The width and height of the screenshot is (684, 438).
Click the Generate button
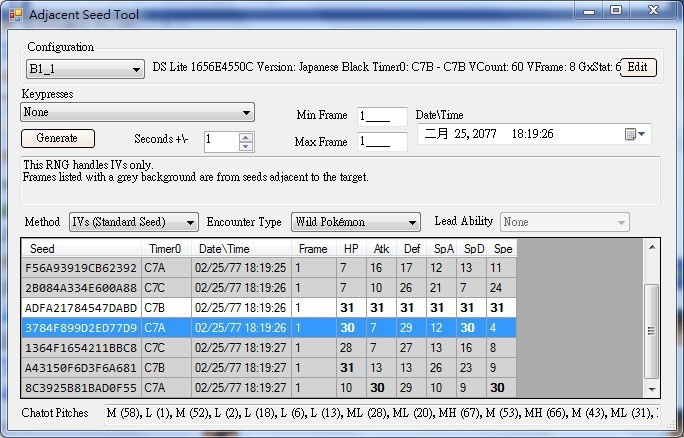click(58, 138)
